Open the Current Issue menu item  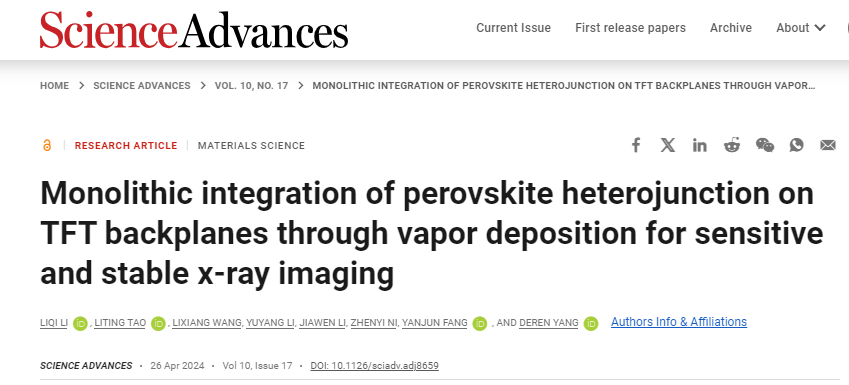pyautogui.click(x=513, y=28)
